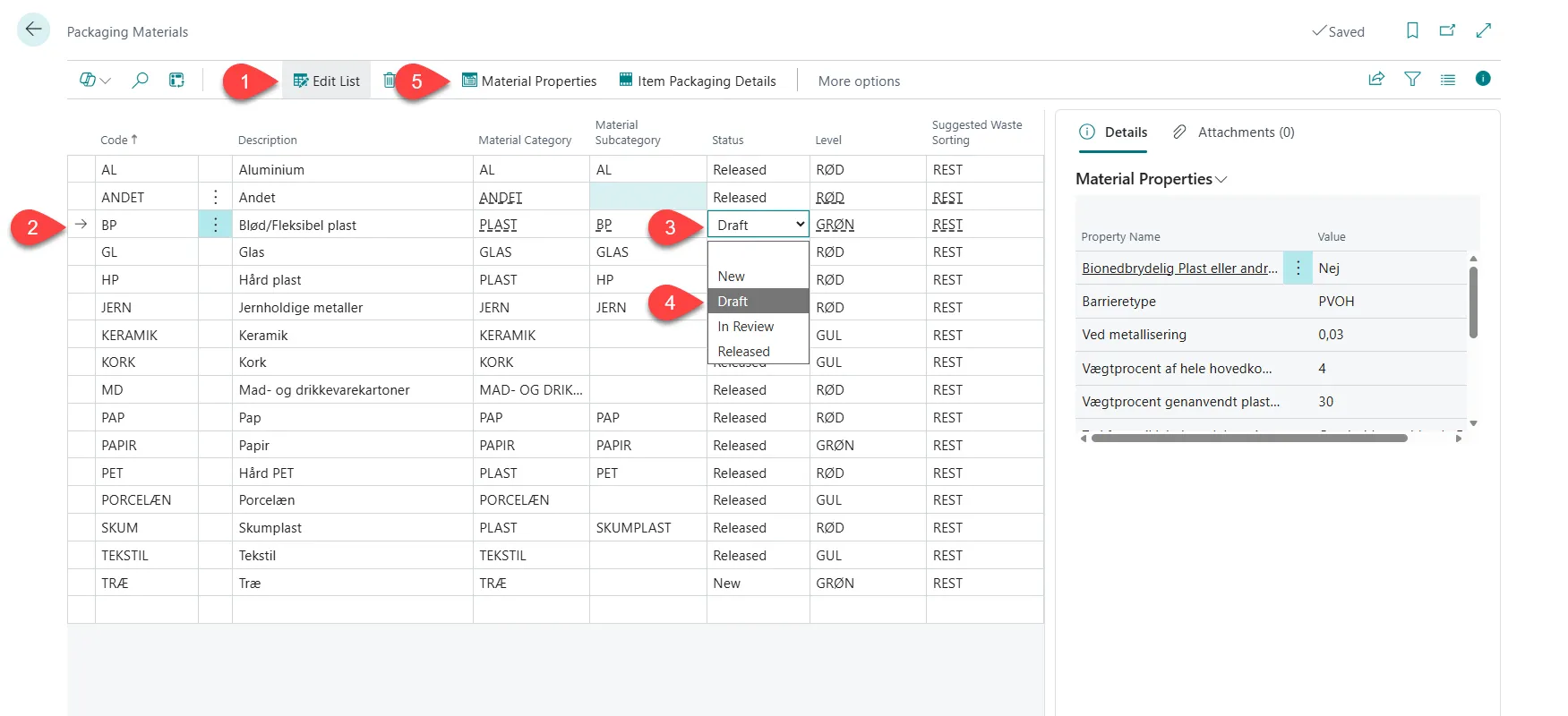Viewport: 1568px width, 716px height.
Task: Show More options menu
Action: (x=859, y=81)
